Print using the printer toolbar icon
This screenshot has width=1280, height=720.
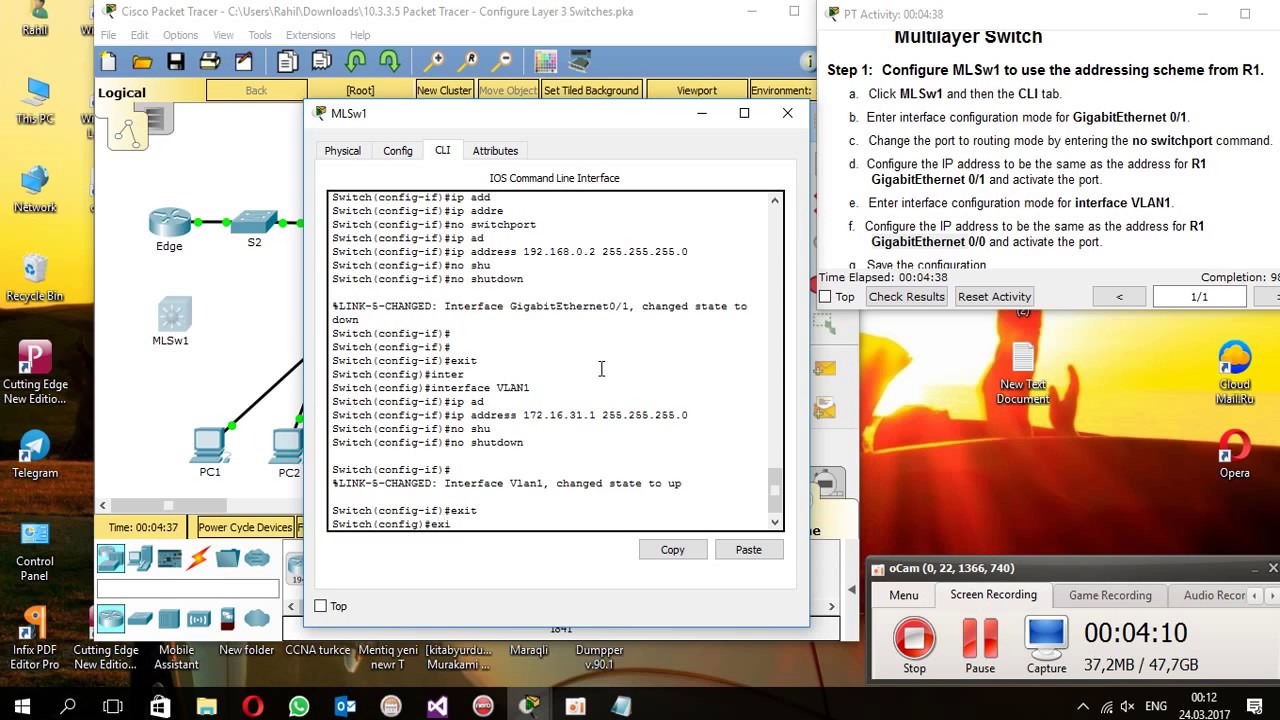coord(210,62)
